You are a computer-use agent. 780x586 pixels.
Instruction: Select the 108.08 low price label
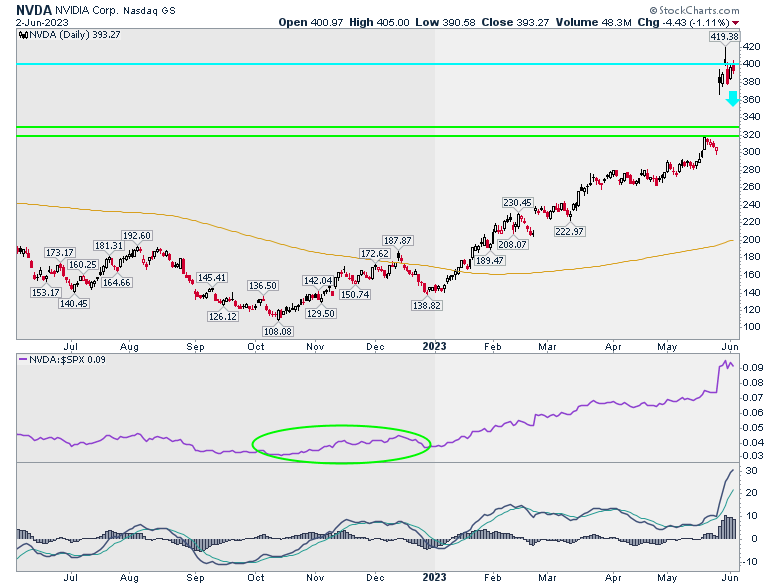coord(278,331)
